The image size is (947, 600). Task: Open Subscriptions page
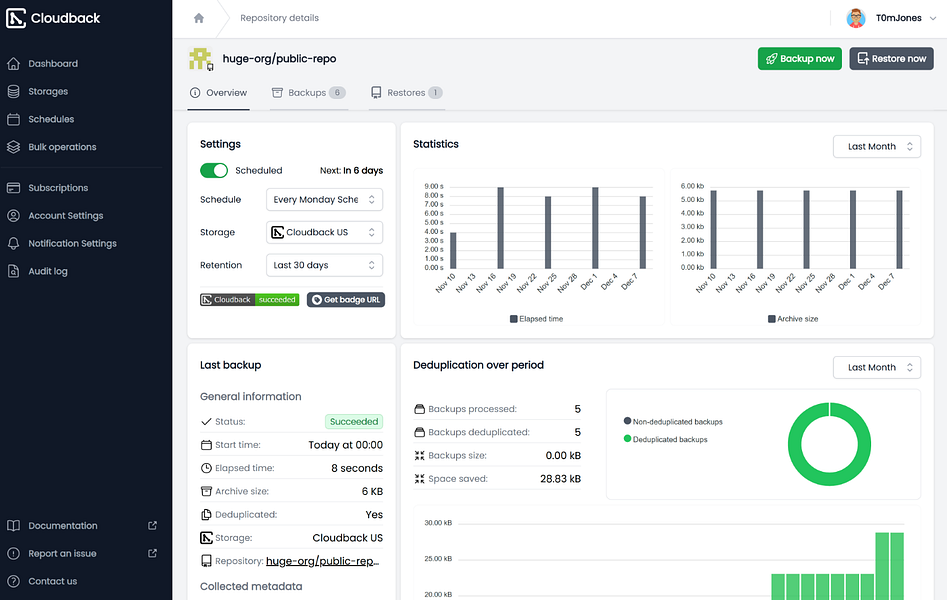pos(58,188)
